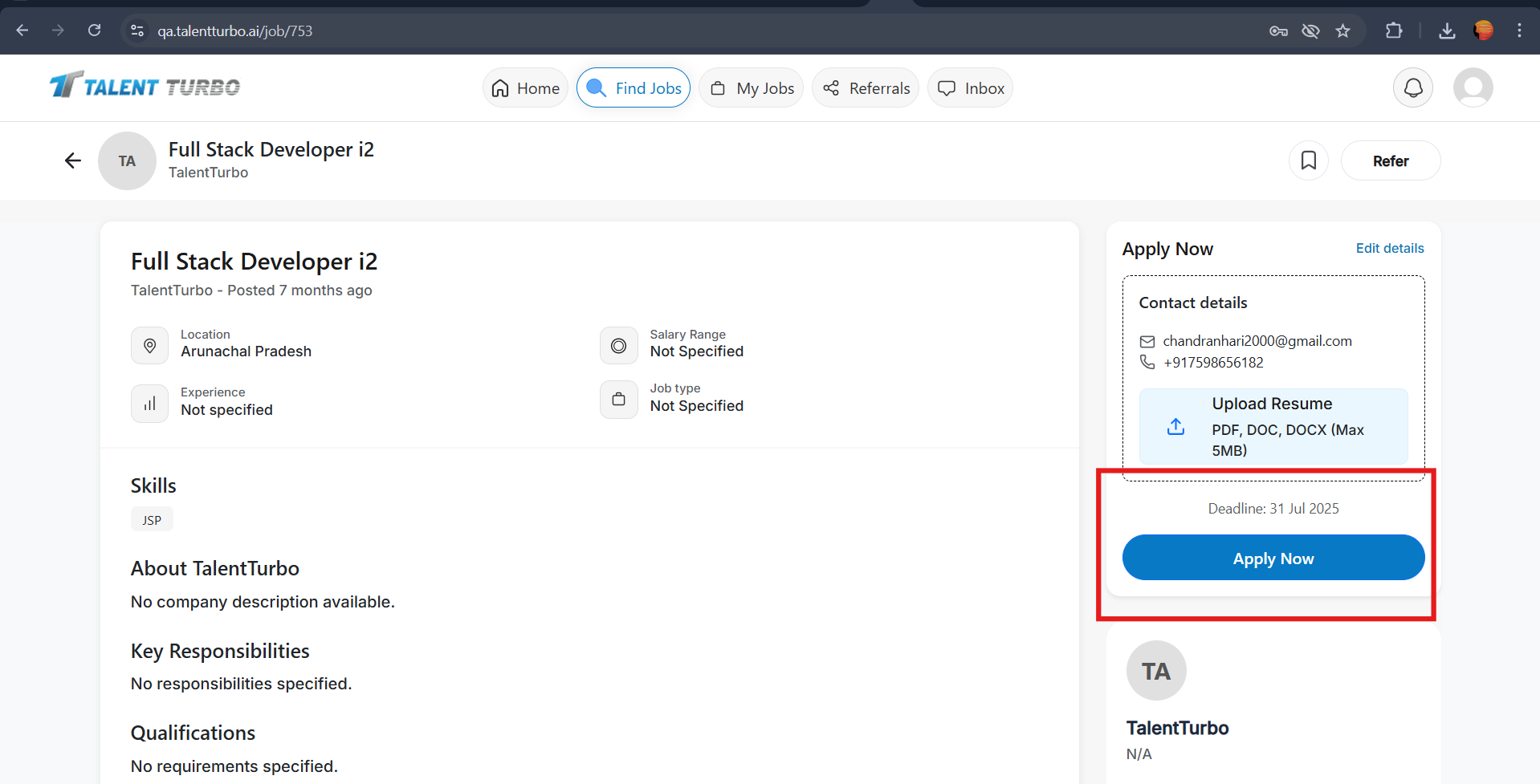The image size is (1540, 784).
Task: Click the browser forward arrow
Action: coord(58,30)
